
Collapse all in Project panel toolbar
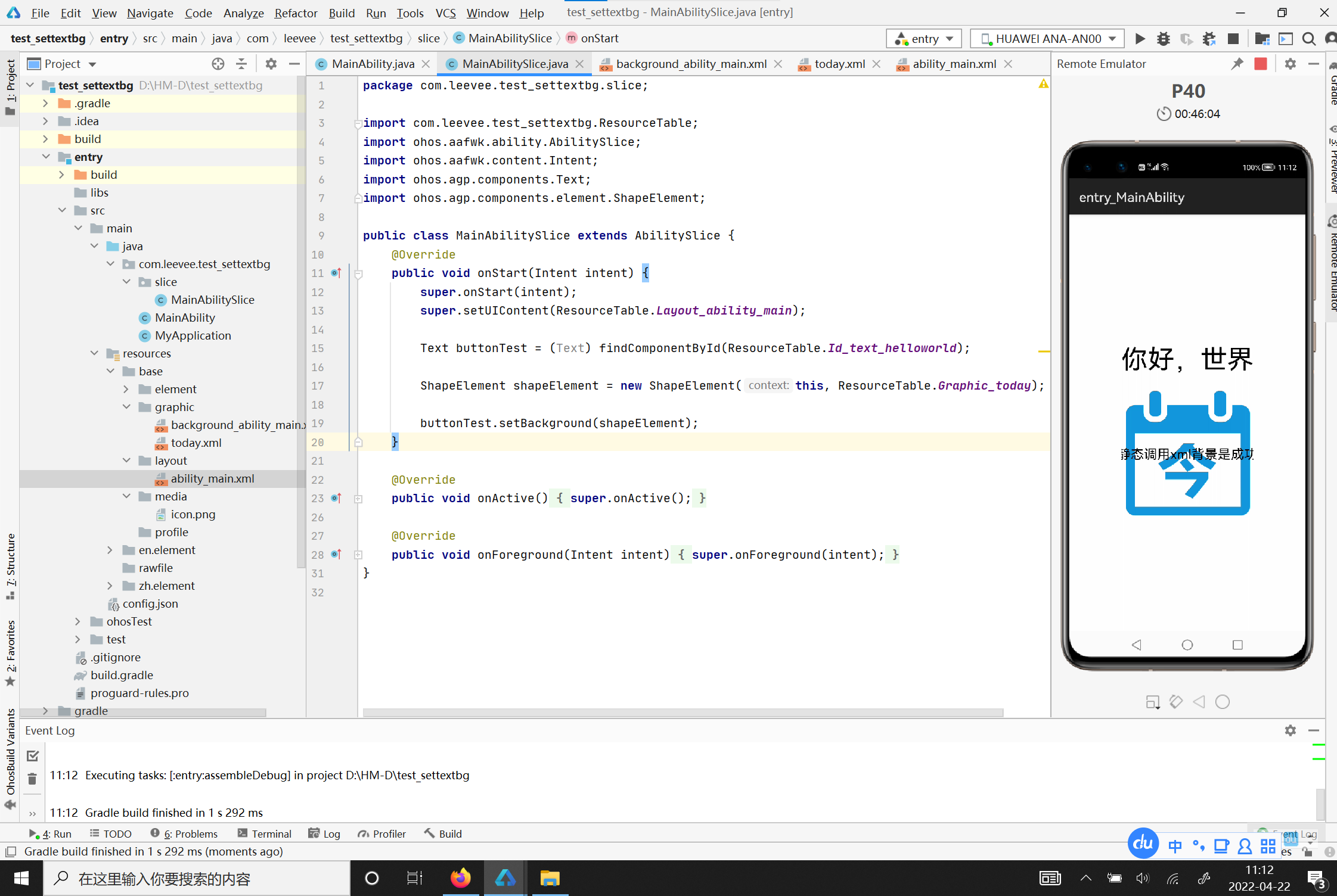241,64
